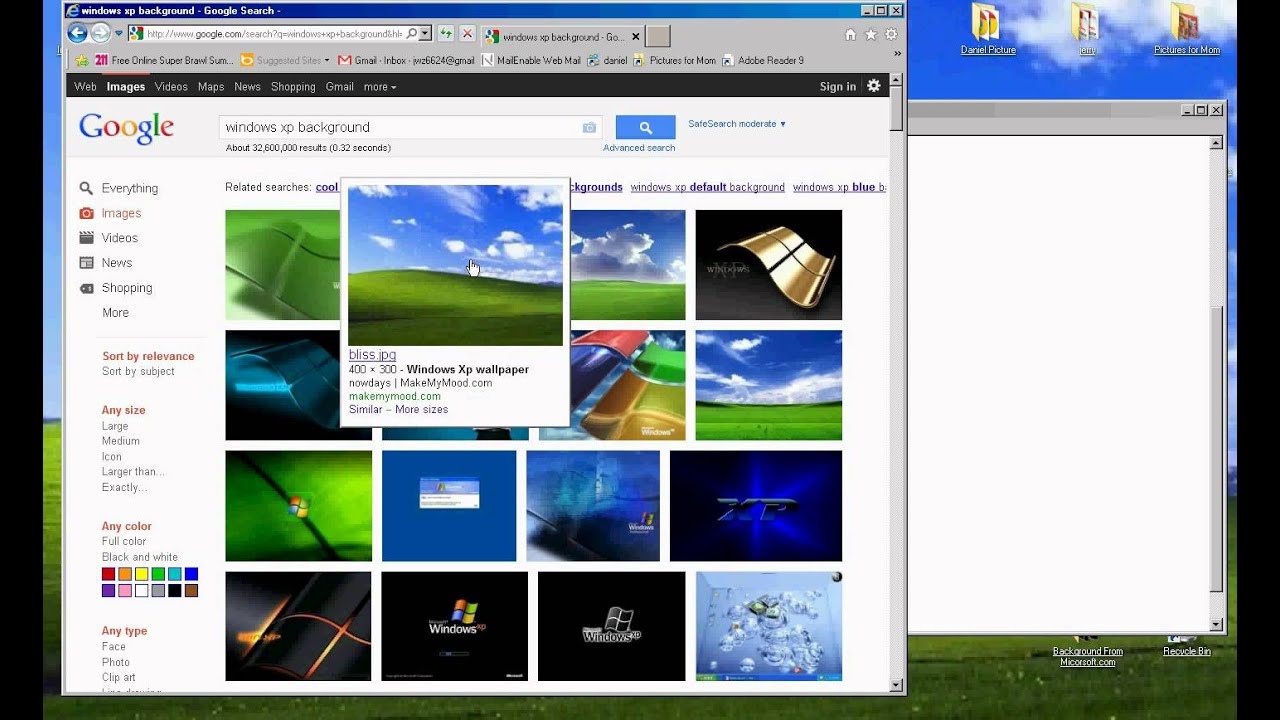Open the Advanced search link
Image resolution: width=1280 pixels, height=720 pixels.
[639, 148]
